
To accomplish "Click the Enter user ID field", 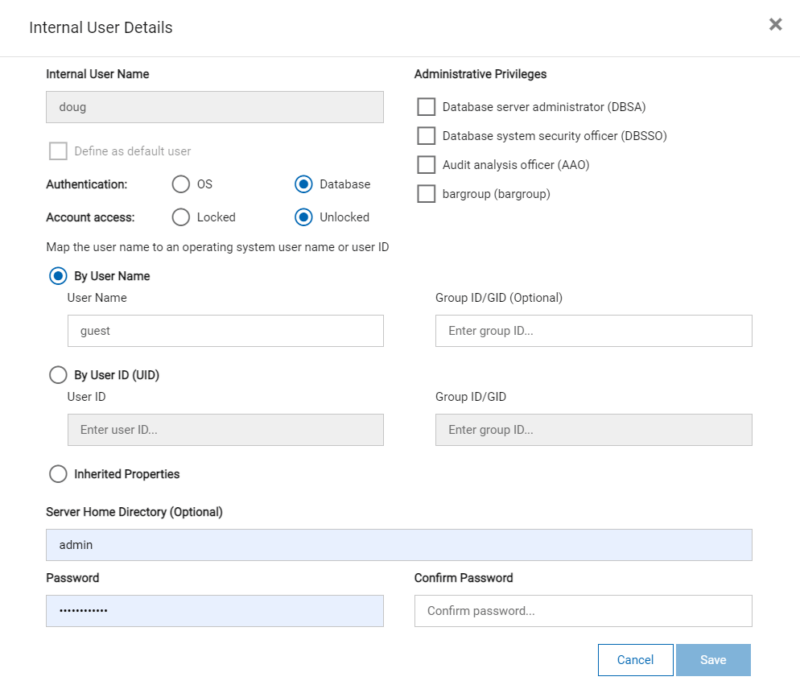I will (x=225, y=429).
